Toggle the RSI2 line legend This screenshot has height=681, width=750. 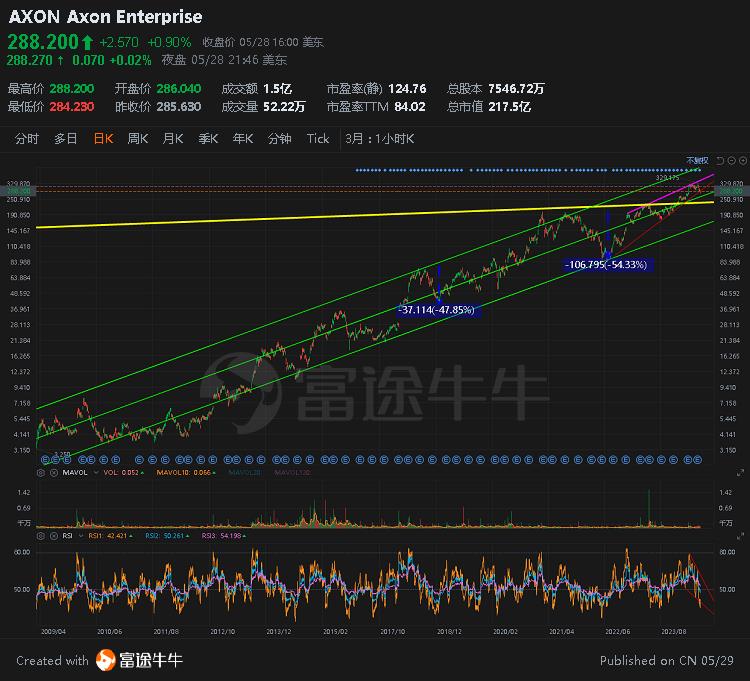[x=167, y=536]
